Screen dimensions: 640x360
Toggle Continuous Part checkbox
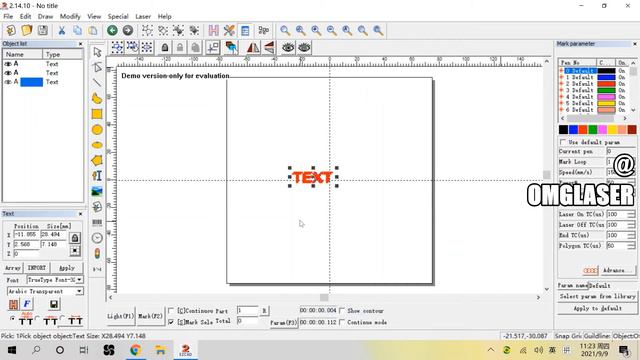(x=171, y=311)
